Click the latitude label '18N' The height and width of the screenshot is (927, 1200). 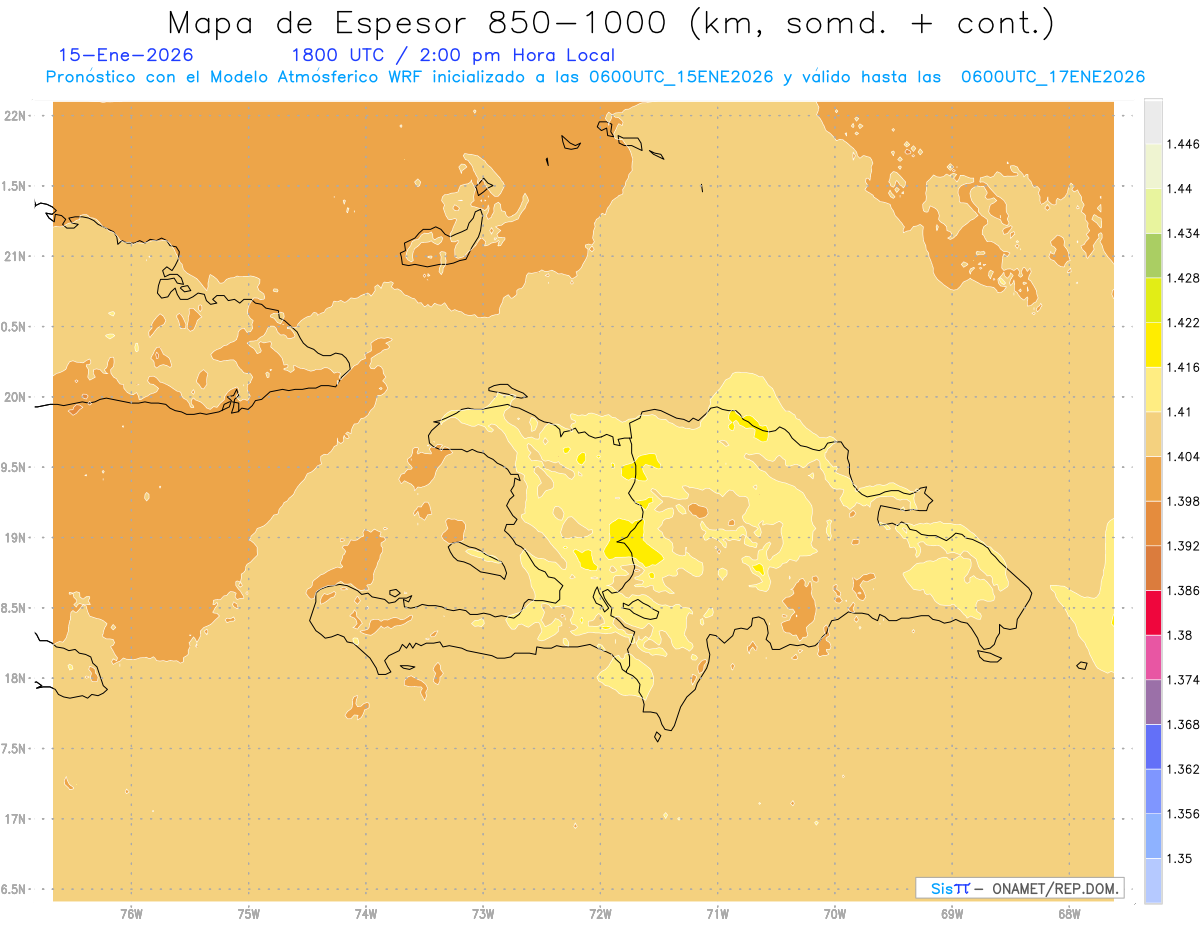point(15,678)
